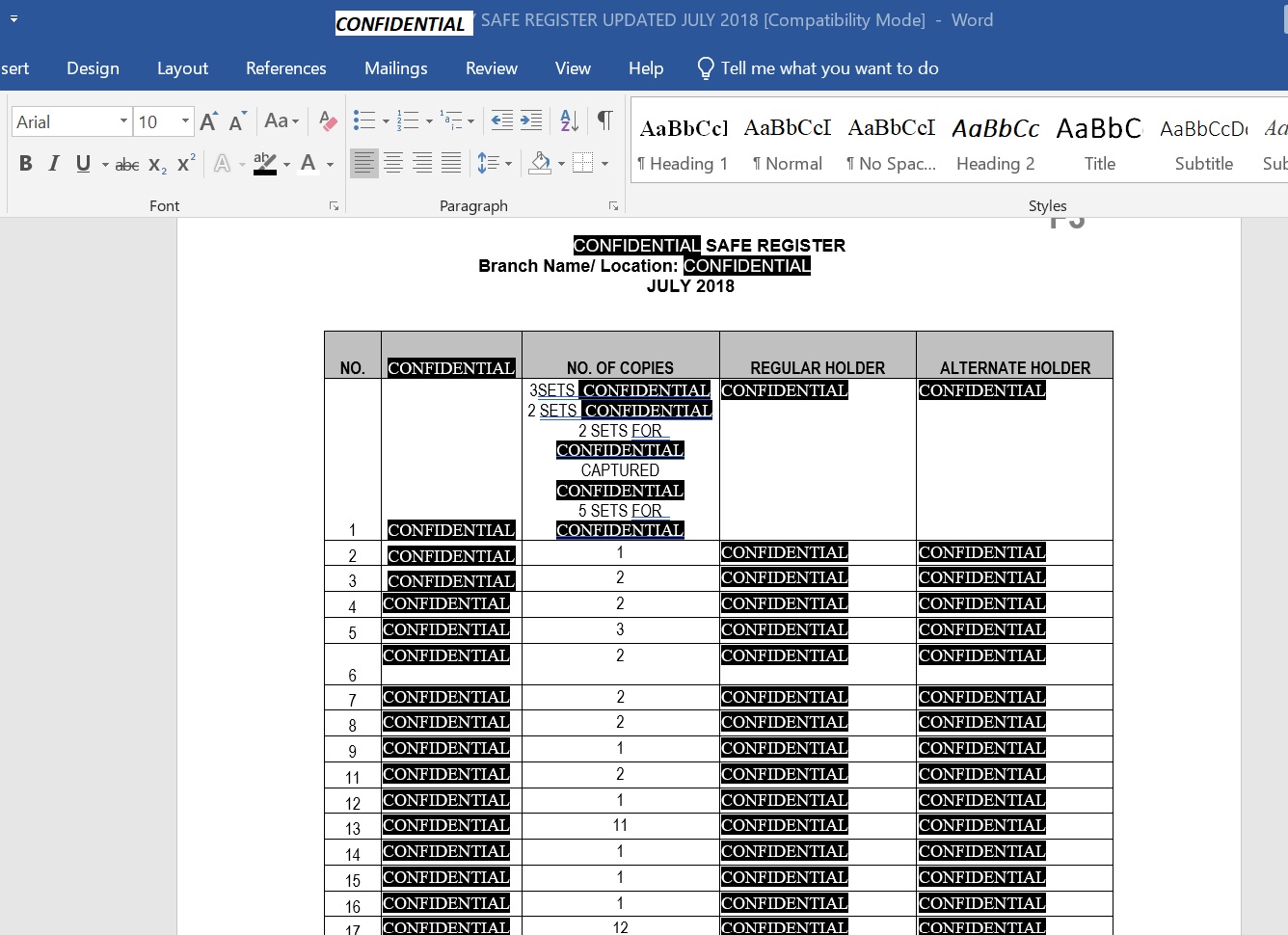This screenshot has height=935, width=1288.
Task: Toggle underline formatting
Action: tap(83, 164)
